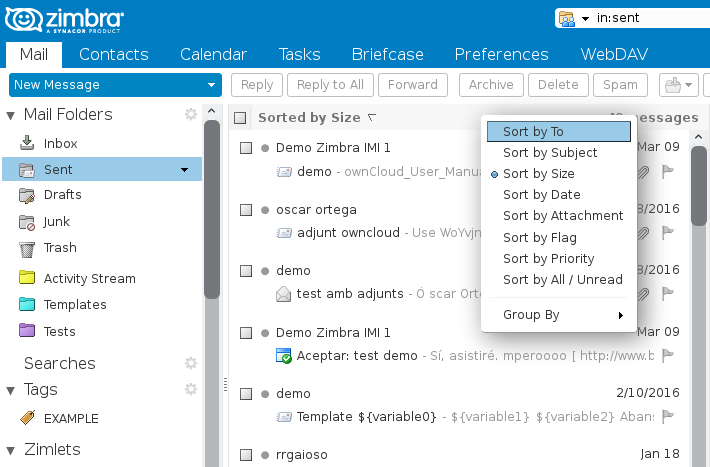Click the Trash can icon
The image size is (710, 467).
point(27,249)
